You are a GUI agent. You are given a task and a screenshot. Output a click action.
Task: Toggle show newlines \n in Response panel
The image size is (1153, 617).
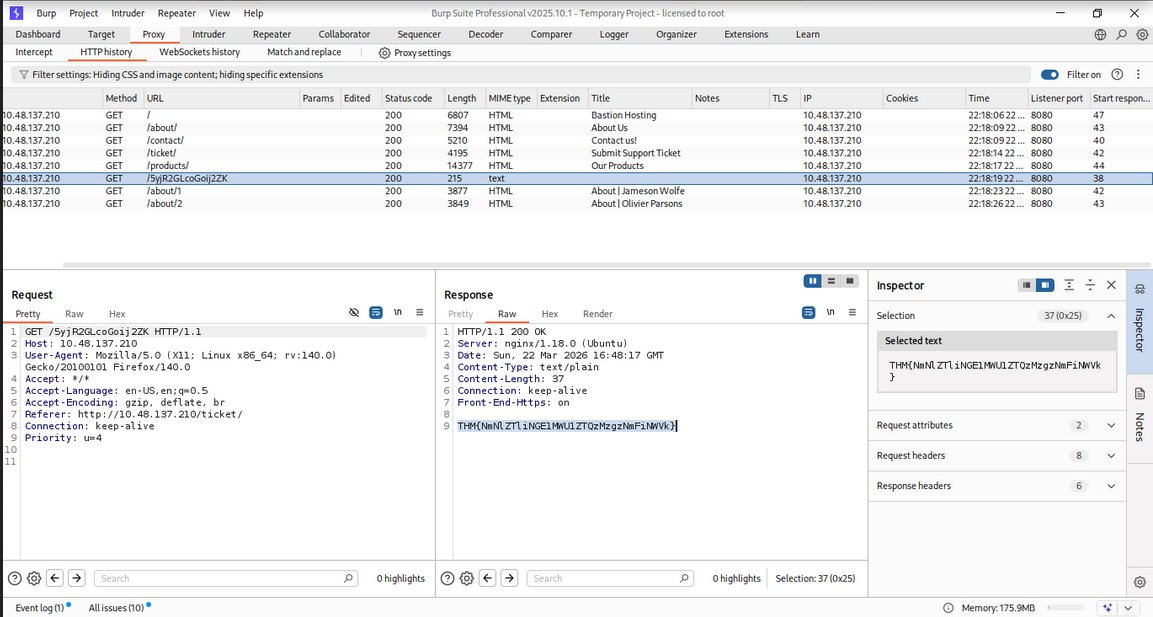830,313
